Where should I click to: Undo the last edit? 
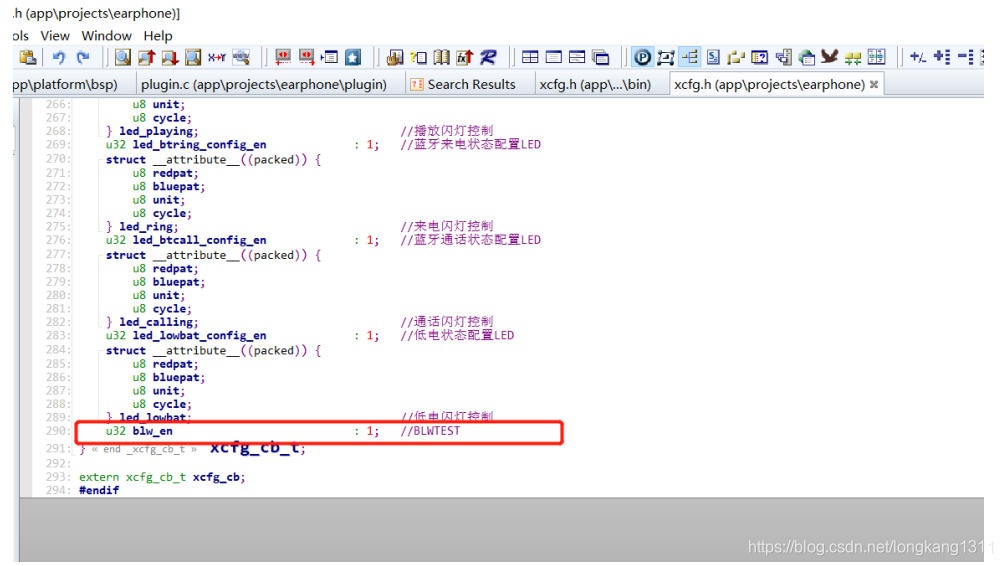coord(59,58)
